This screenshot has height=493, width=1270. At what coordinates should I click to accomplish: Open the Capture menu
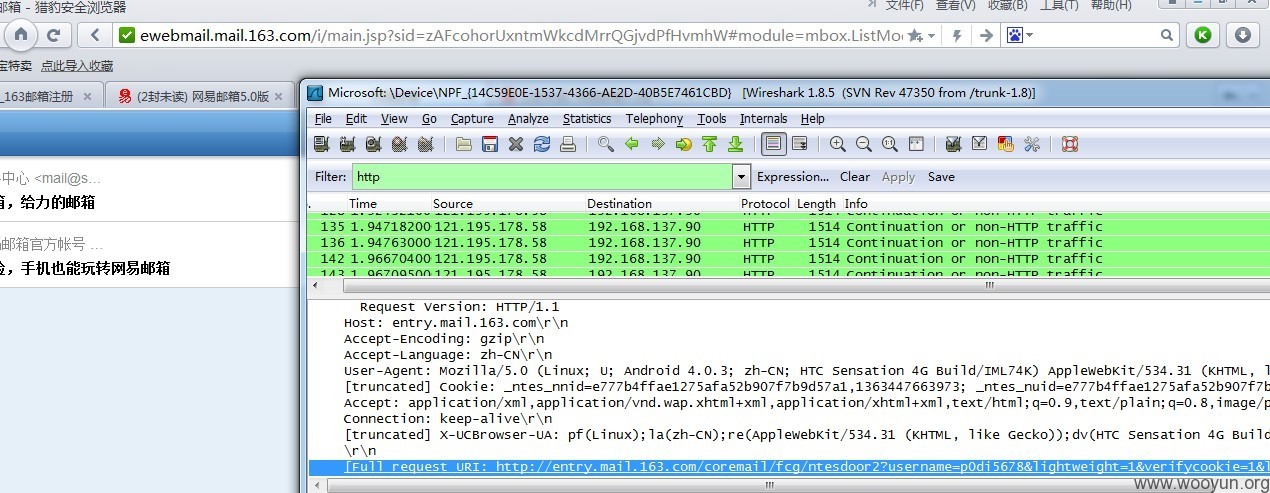coord(472,118)
